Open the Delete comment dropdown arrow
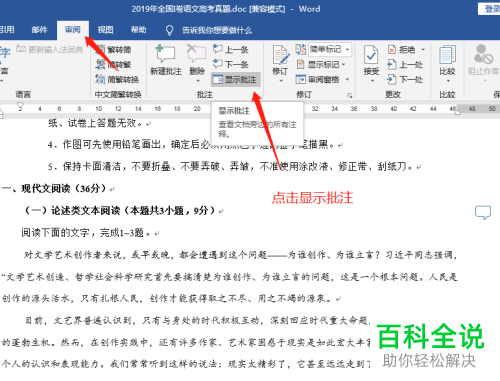 coord(198,81)
